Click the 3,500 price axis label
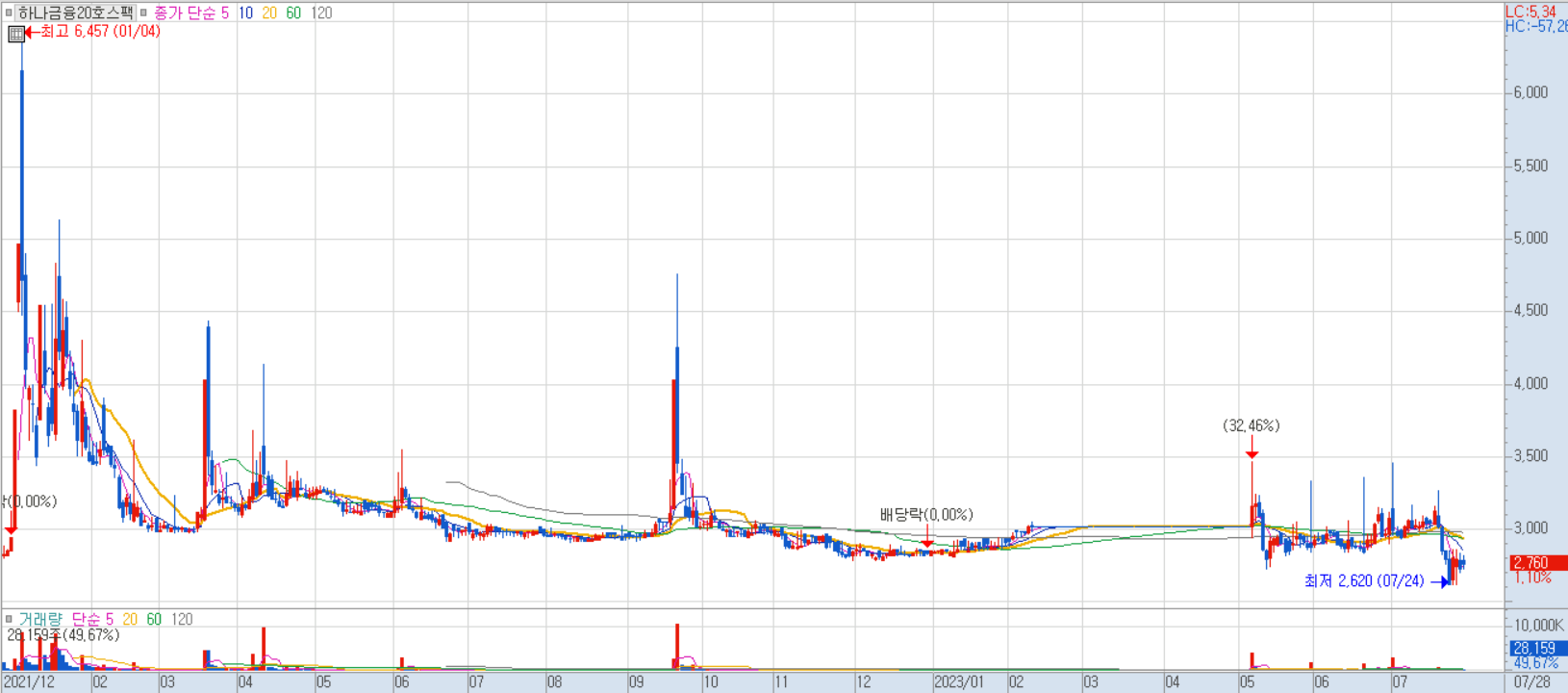Image resolution: width=1568 pixels, height=693 pixels. pos(1530,455)
